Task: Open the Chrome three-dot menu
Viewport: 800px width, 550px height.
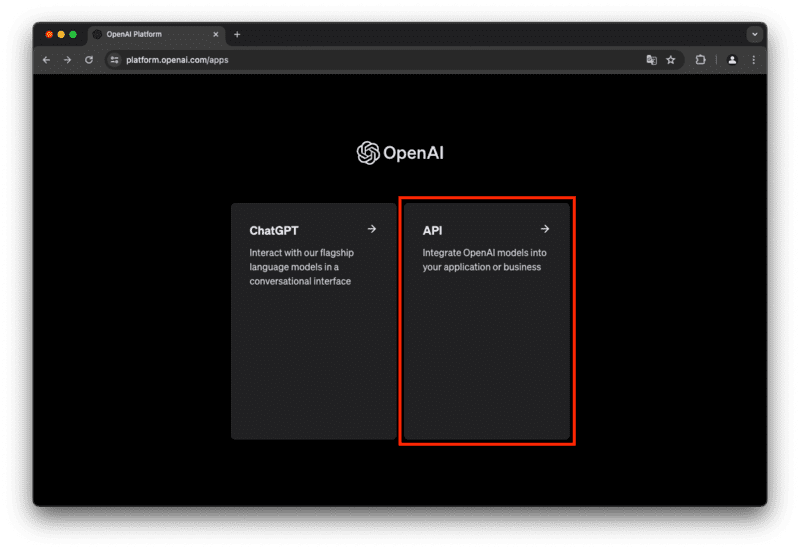Action: click(753, 60)
